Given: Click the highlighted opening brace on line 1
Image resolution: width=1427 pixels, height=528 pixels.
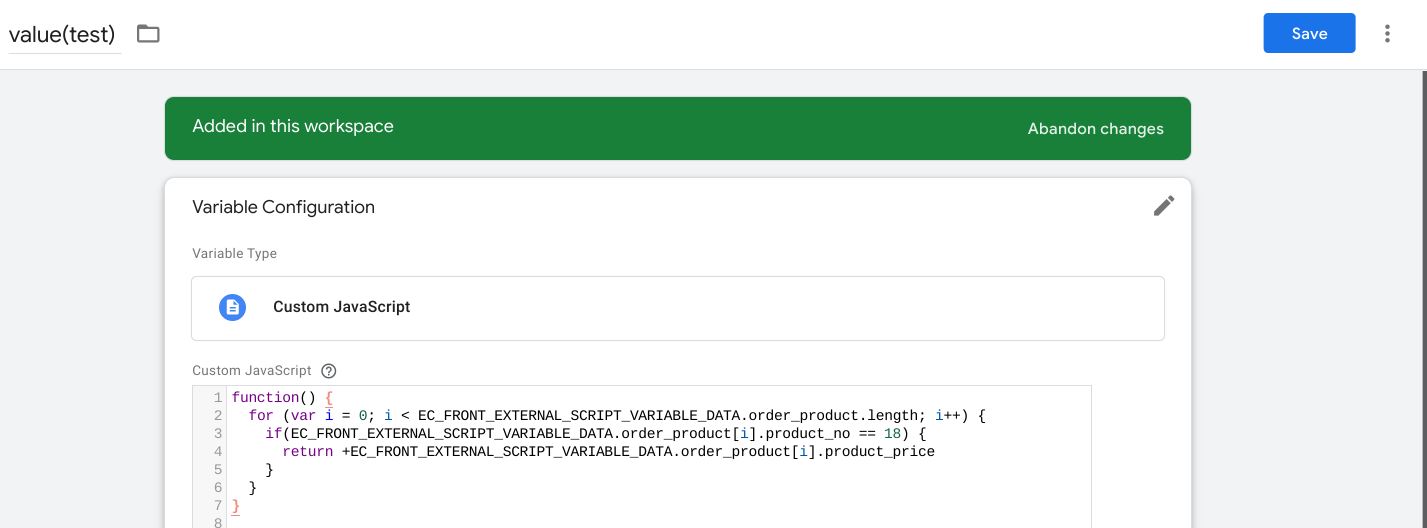Looking at the screenshot, I should click(x=328, y=398).
